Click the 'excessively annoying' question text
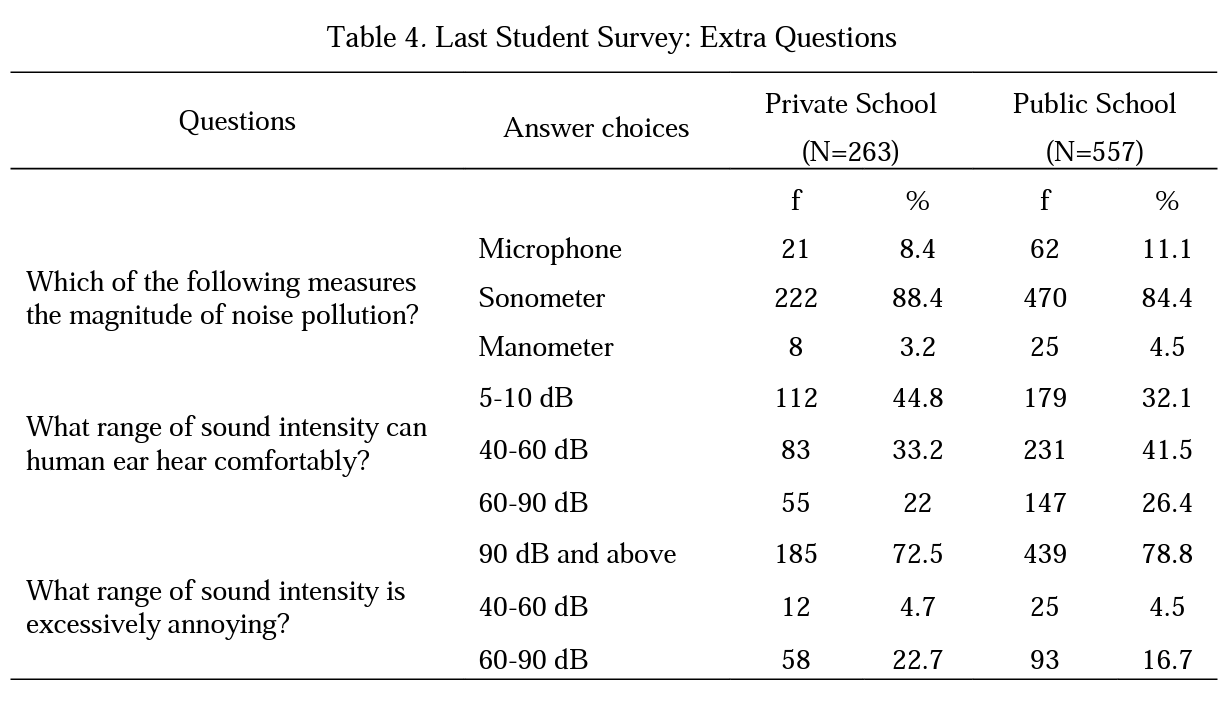Screen dimensions: 1228x712 click(x=215, y=607)
